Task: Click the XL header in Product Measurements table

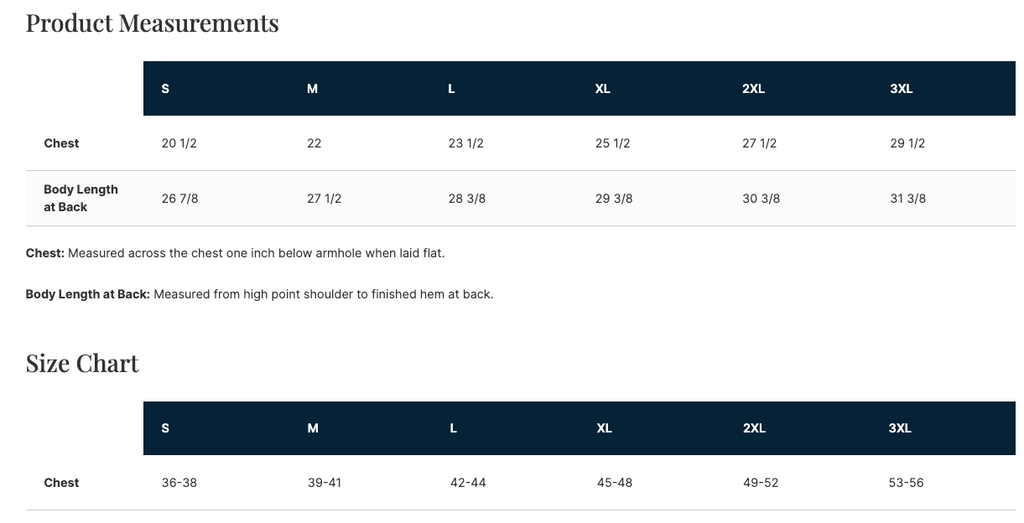Action: tap(602, 89)
